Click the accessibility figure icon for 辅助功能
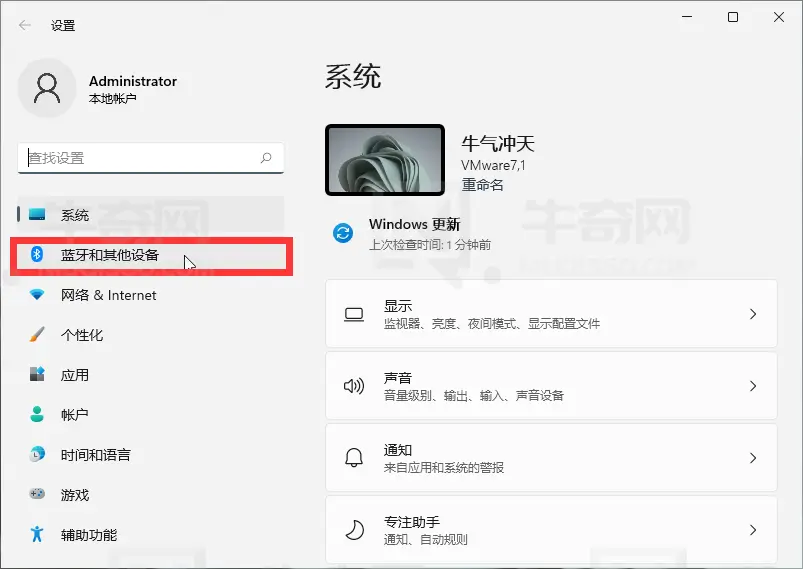 tap(37, 534)
